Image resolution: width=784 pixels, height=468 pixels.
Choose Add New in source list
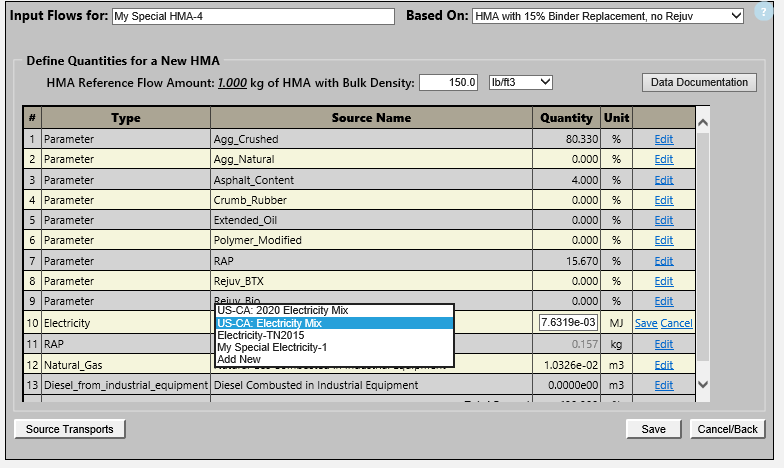[x=238, y=359]
